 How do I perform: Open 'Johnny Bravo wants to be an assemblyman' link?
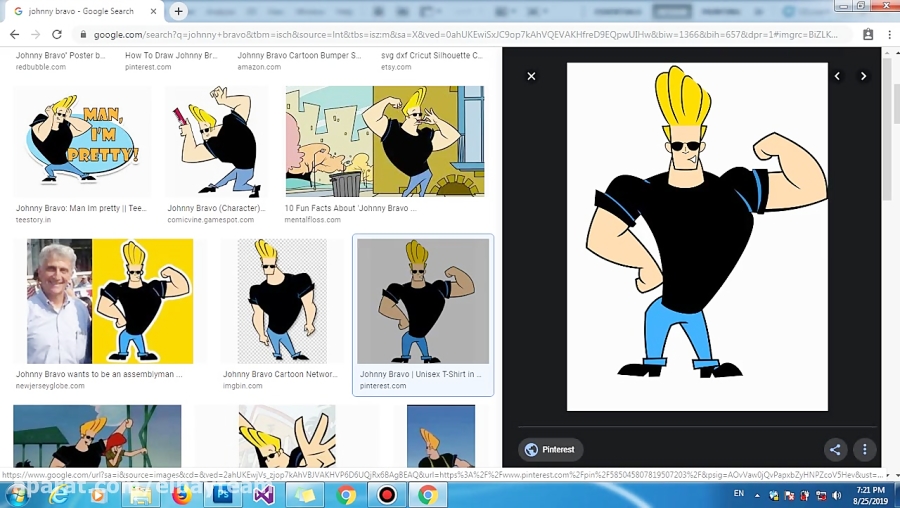pyautogui.click(x=99, y=374)
